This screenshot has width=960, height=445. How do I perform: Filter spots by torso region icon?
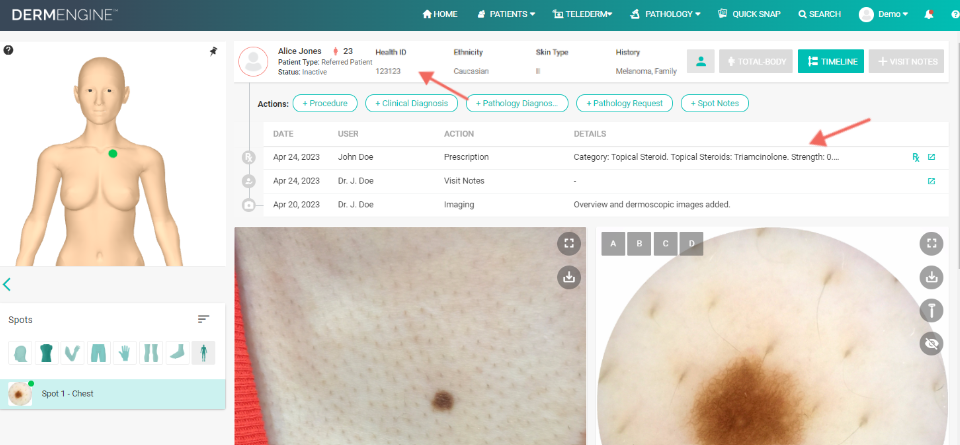click(46, 353)
